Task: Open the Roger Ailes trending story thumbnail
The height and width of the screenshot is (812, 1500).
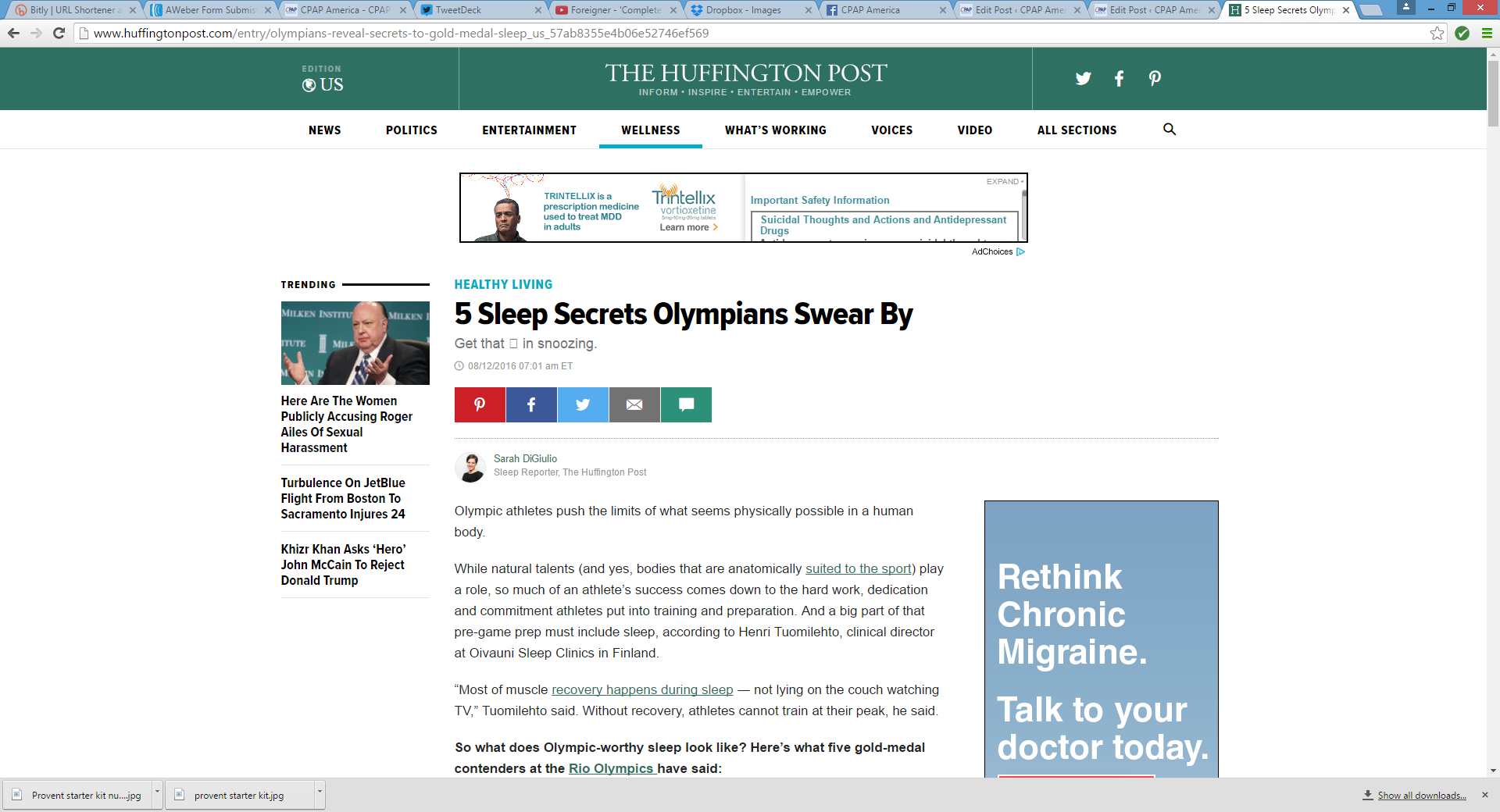Action: click(x=355, y=343)
